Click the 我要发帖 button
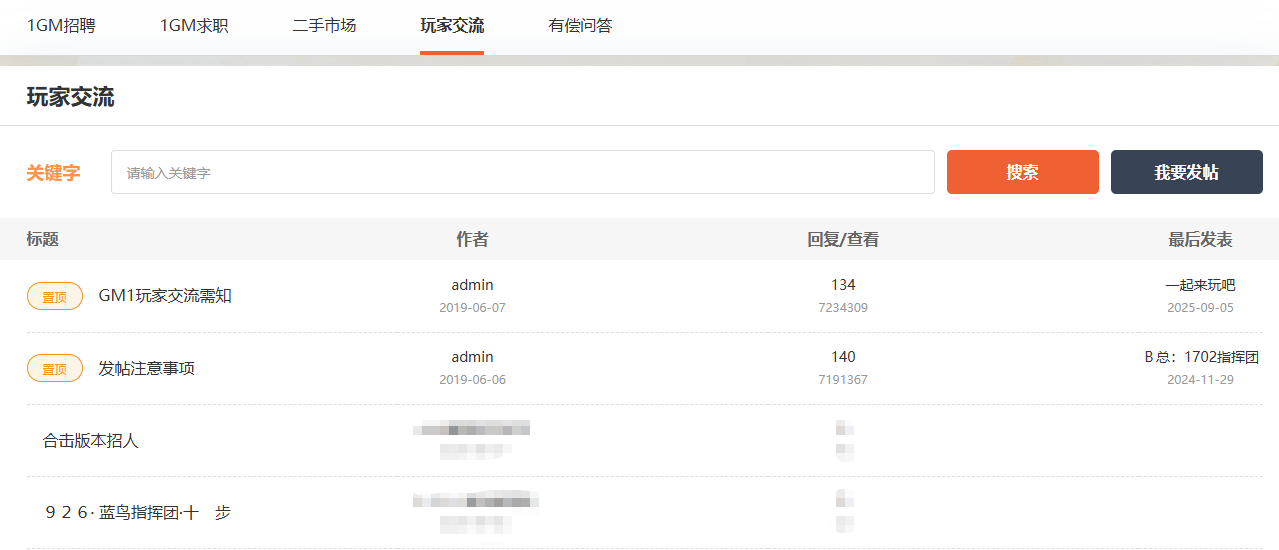 click(x=1187, y=172)
